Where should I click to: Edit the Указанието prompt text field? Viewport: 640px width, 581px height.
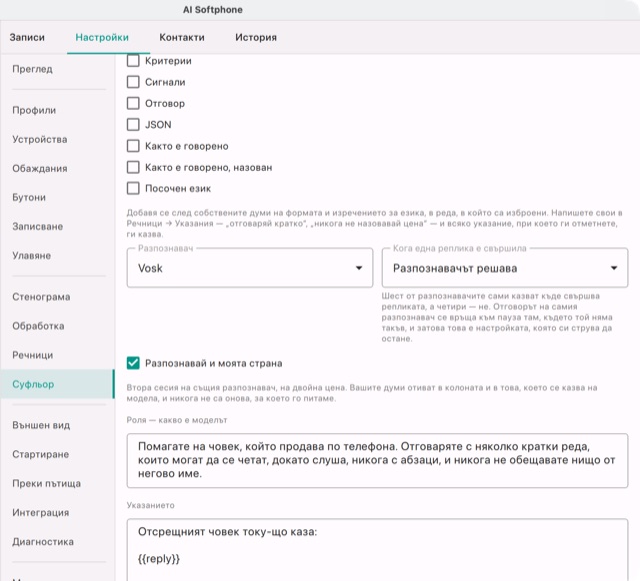(377, 550)
